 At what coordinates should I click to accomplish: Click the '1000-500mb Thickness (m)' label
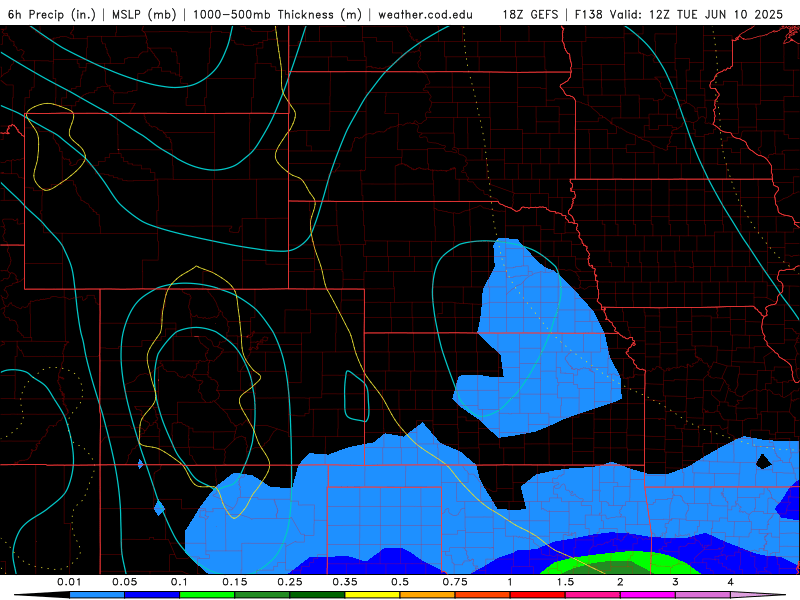coord(277,14)
